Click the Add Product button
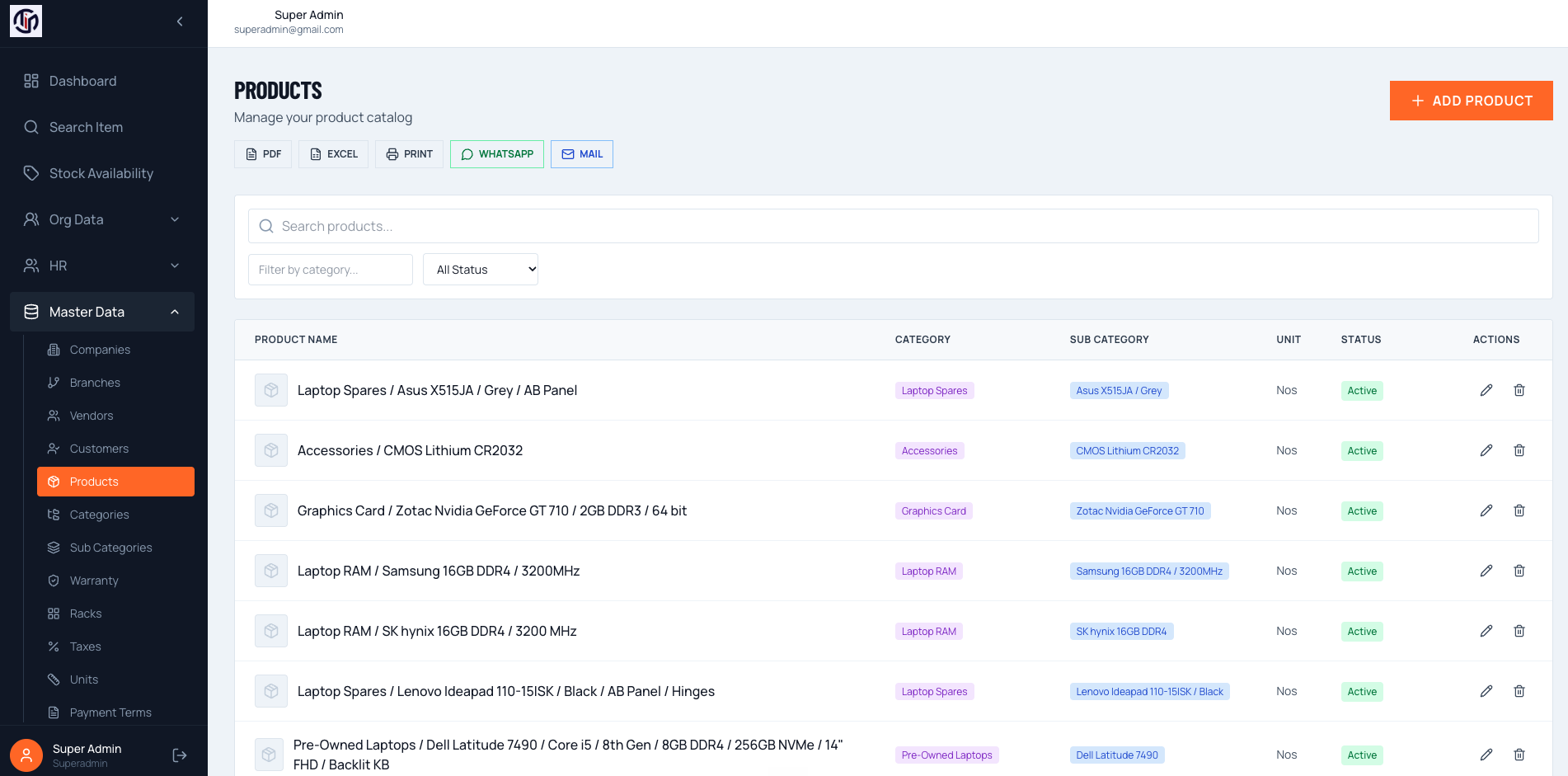The height and width of the screenshot is (776, 1568). (x=1472, y=101)
